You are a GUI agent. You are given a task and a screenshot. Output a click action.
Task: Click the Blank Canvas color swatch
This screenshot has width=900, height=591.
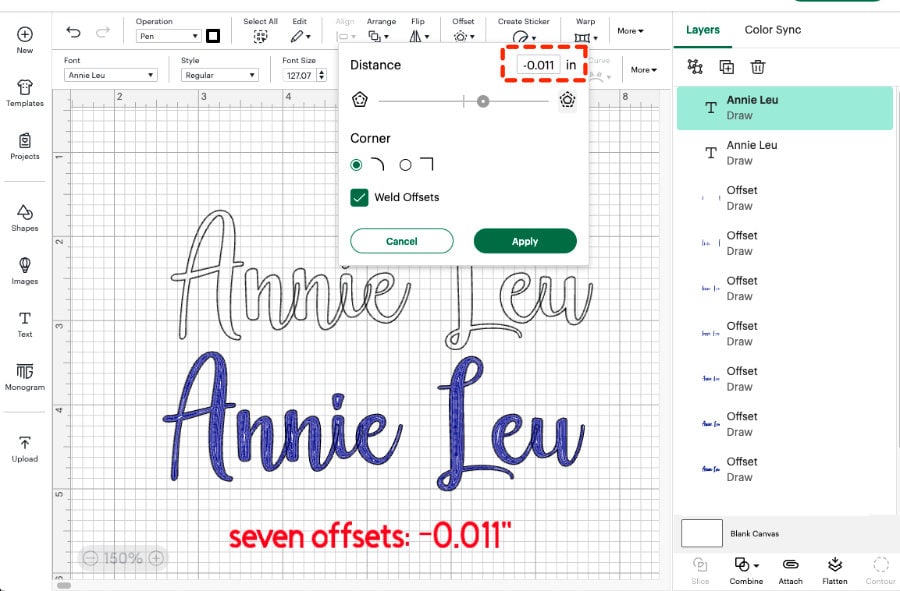[x=701, y=533]
